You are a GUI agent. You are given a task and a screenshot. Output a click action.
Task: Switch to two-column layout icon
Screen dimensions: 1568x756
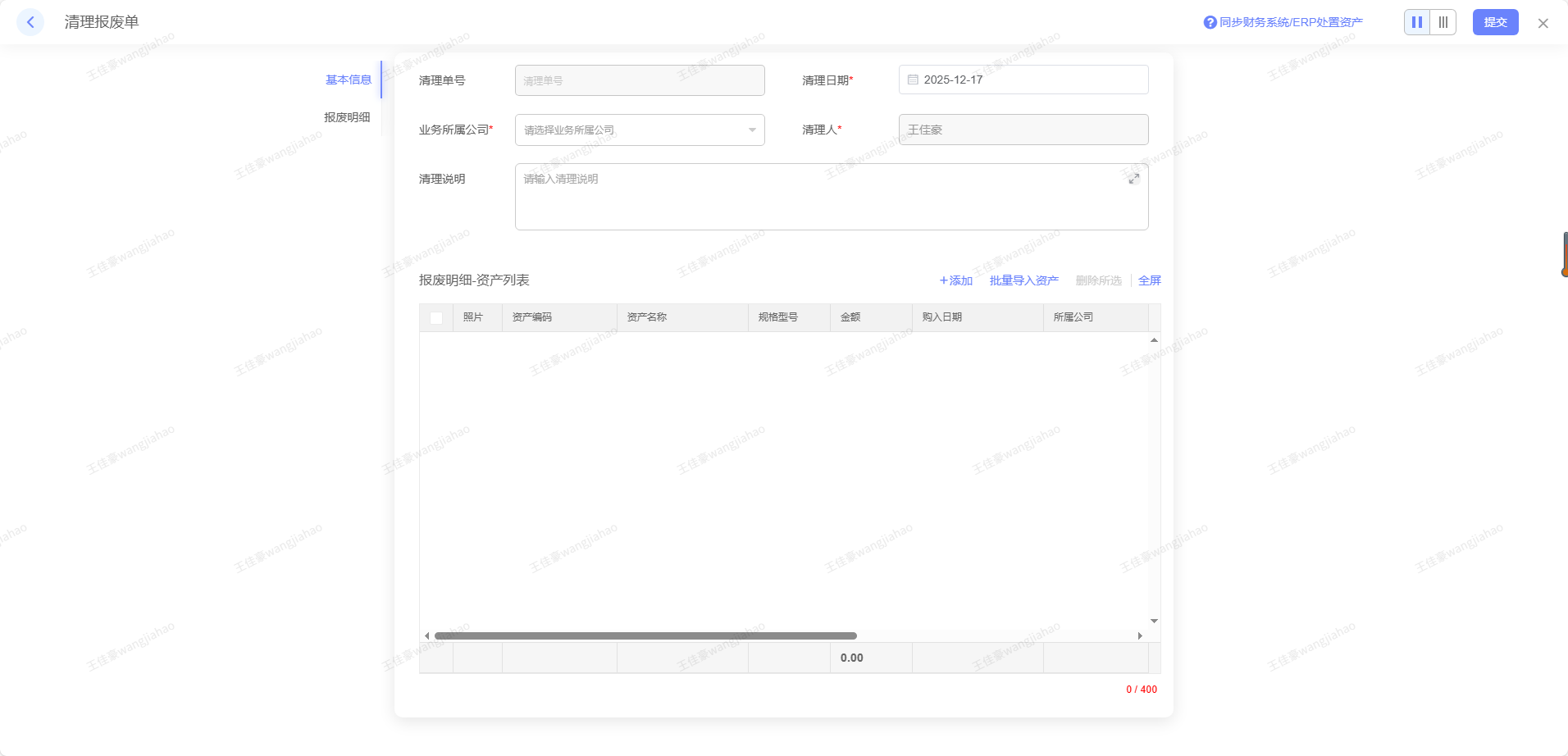coord(1417,22)
